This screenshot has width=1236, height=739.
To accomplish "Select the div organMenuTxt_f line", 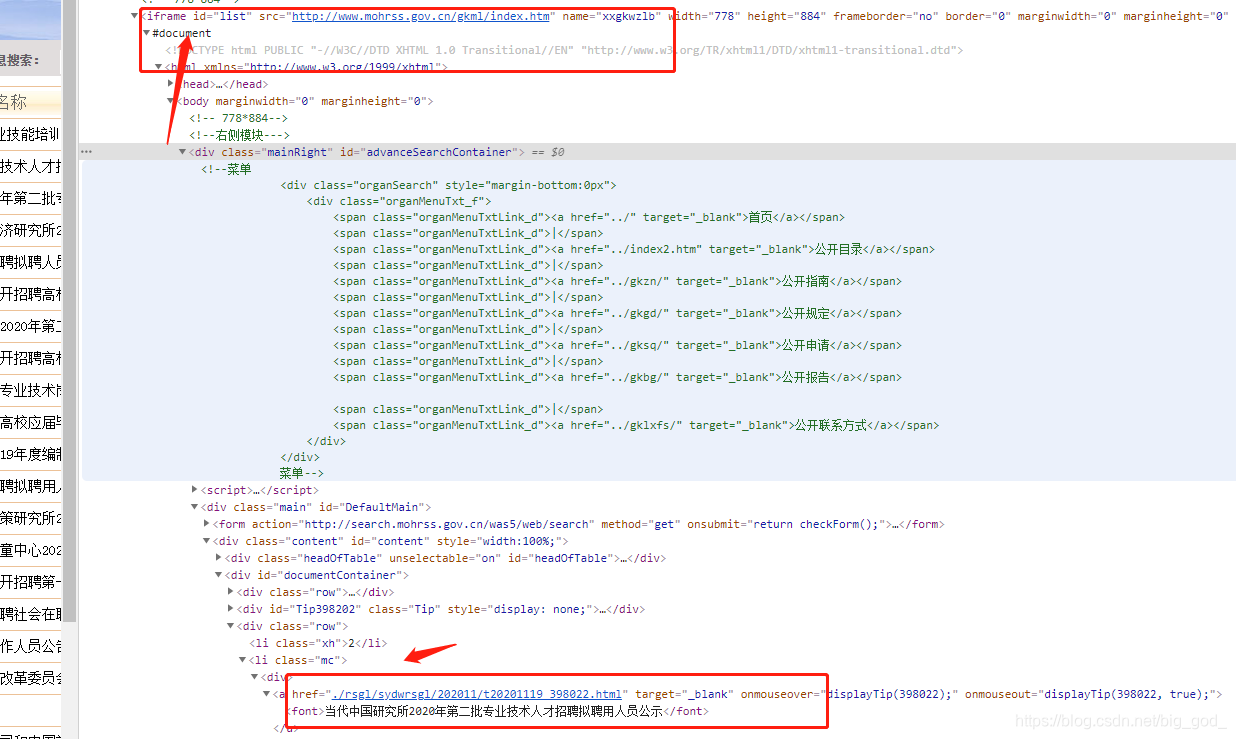I will pos(400,201).
